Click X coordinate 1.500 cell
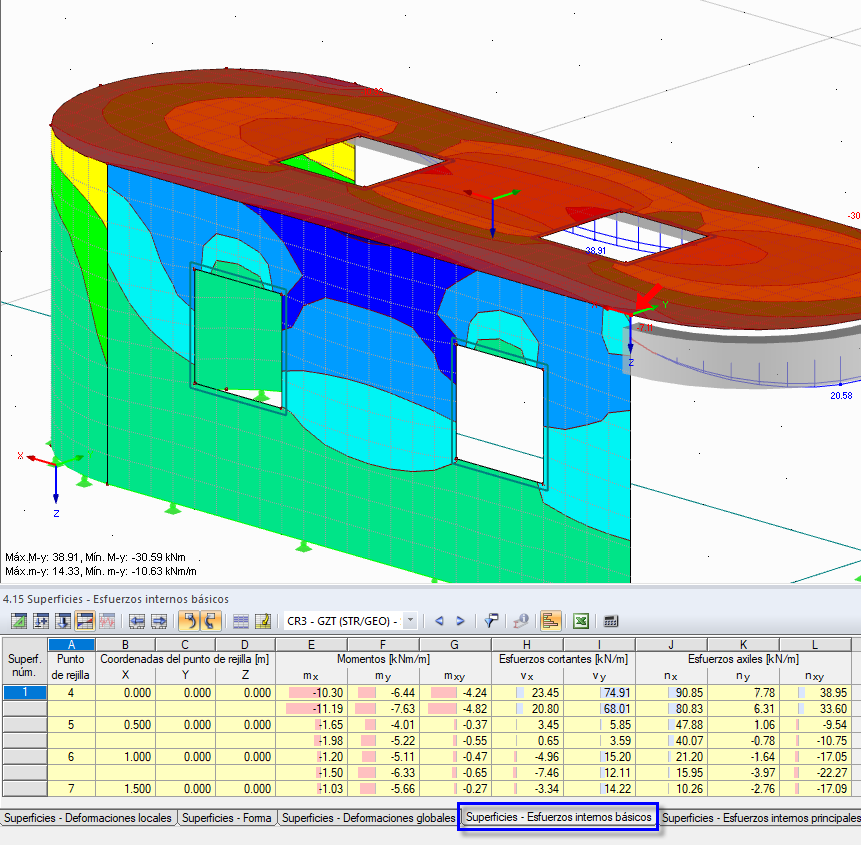Image resolution: width=861 pixels, height=845 pixels. pos(126,788)
